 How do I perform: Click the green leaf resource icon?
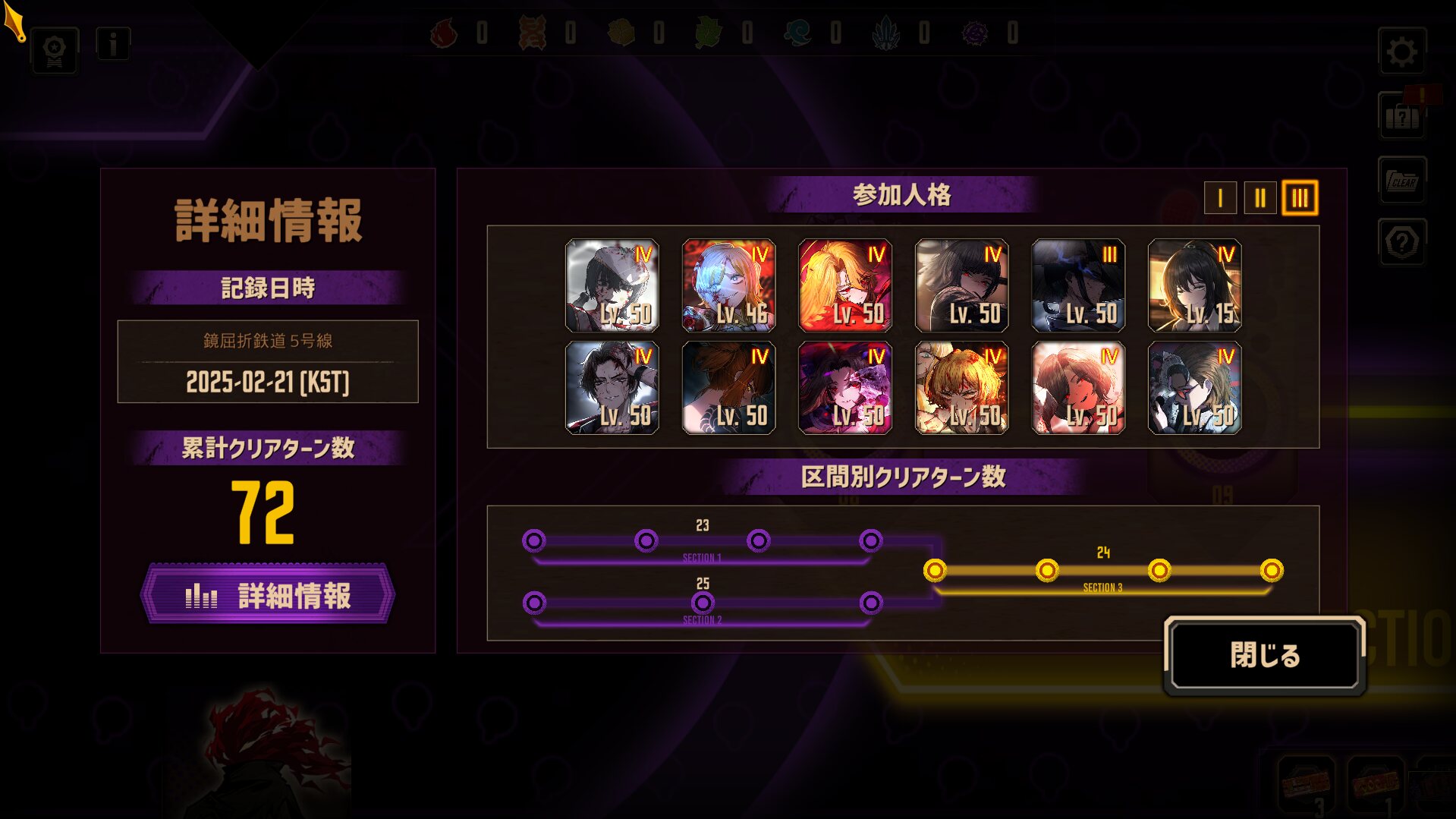(709, 33)
